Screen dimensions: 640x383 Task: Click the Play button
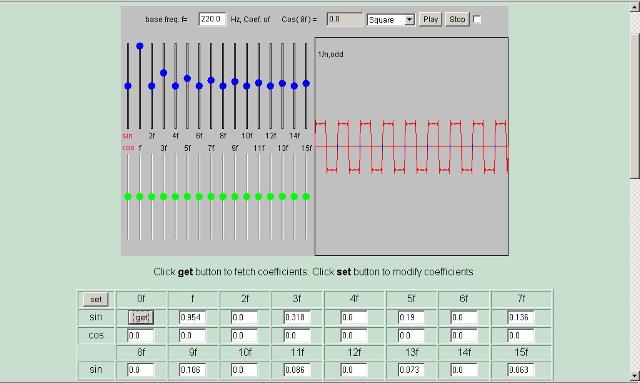tap(430, 19)
